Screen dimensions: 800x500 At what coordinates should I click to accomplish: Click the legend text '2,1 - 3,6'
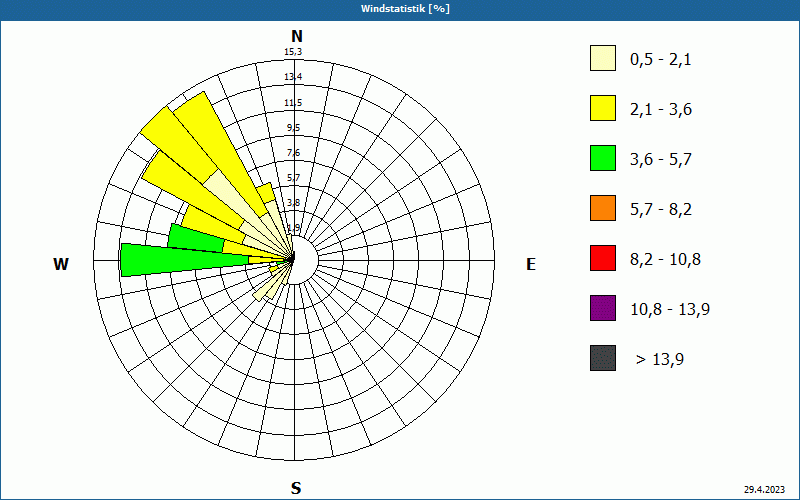coord(661,110)
